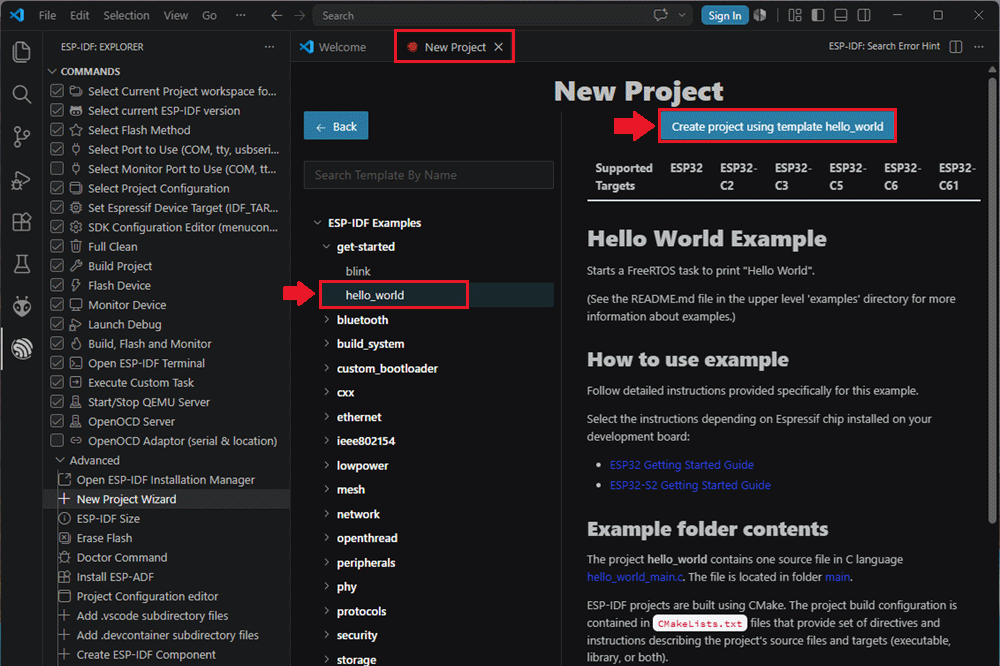Open PlatformIO alien head icon

pos(22,307)
